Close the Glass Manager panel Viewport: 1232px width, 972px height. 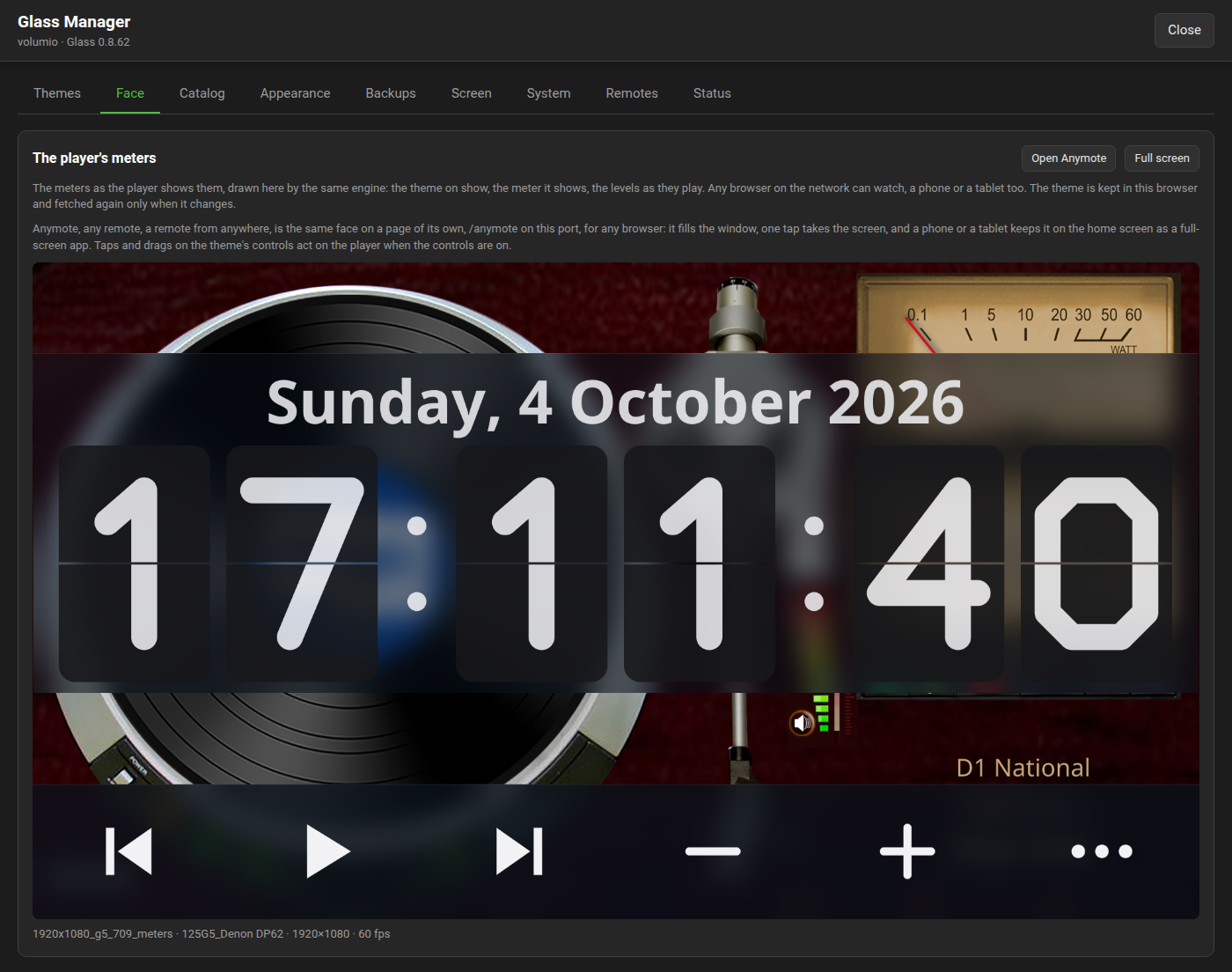(x=1184, y=30)
